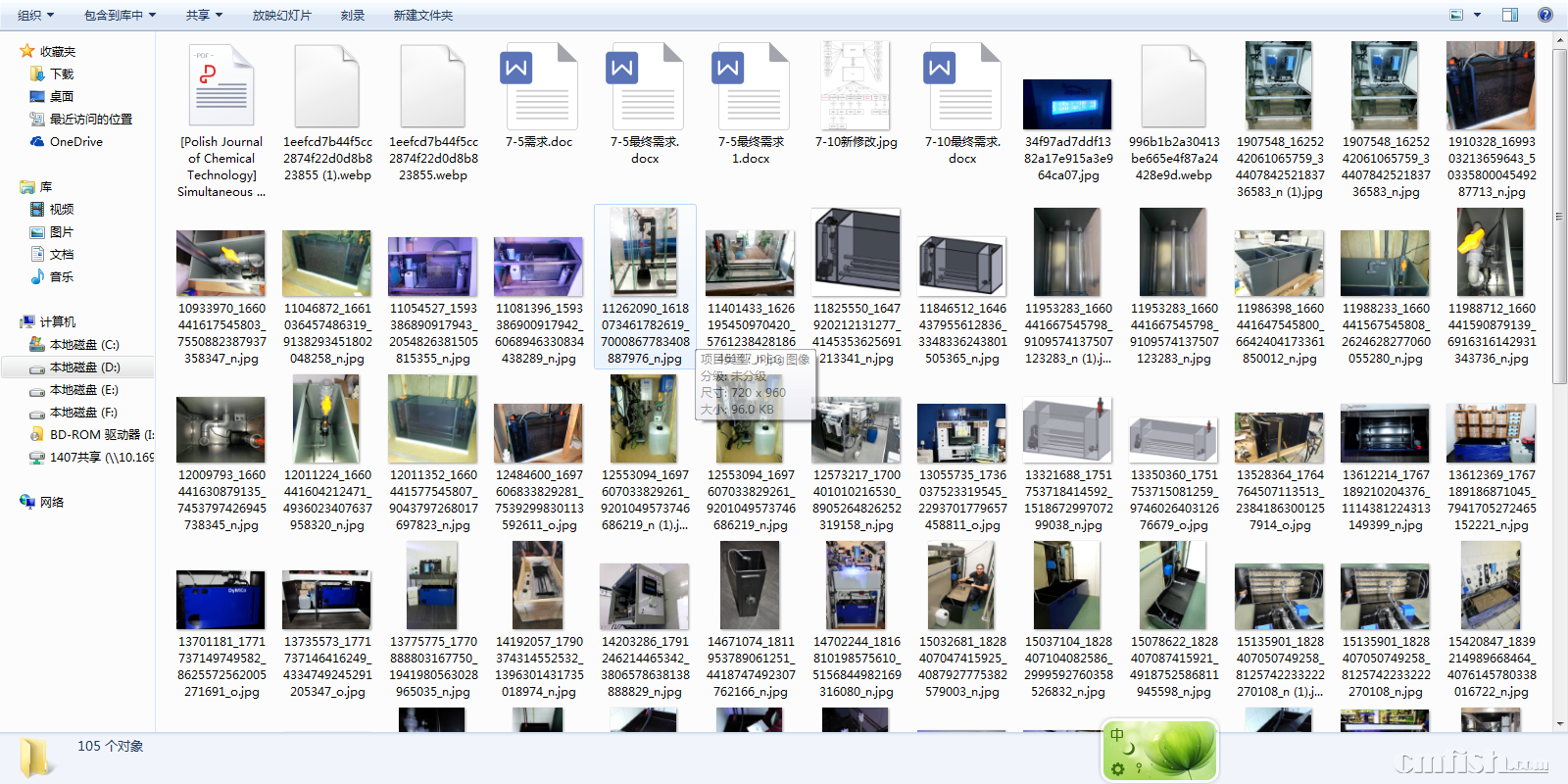Toggle the preview pane button
Image resolution: width=1568 pixels, height=784 pixels.
point(1510,15)
